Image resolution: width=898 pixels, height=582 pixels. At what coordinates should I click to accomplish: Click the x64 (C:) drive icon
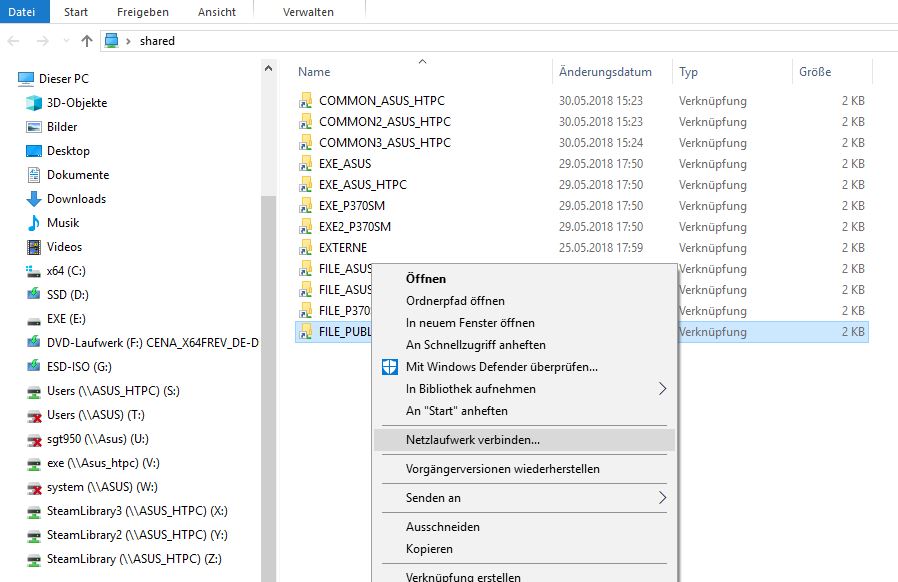point(34,272)
